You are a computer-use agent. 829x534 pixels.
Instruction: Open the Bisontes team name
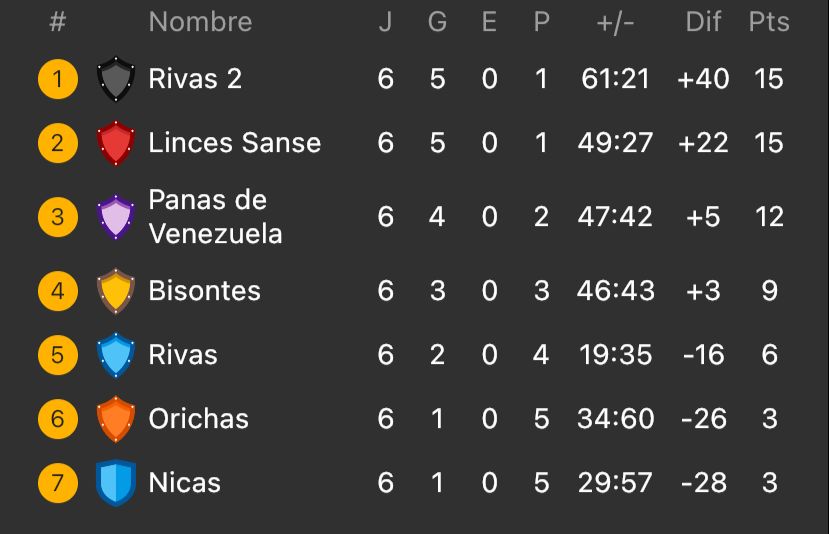click(204, 291)
